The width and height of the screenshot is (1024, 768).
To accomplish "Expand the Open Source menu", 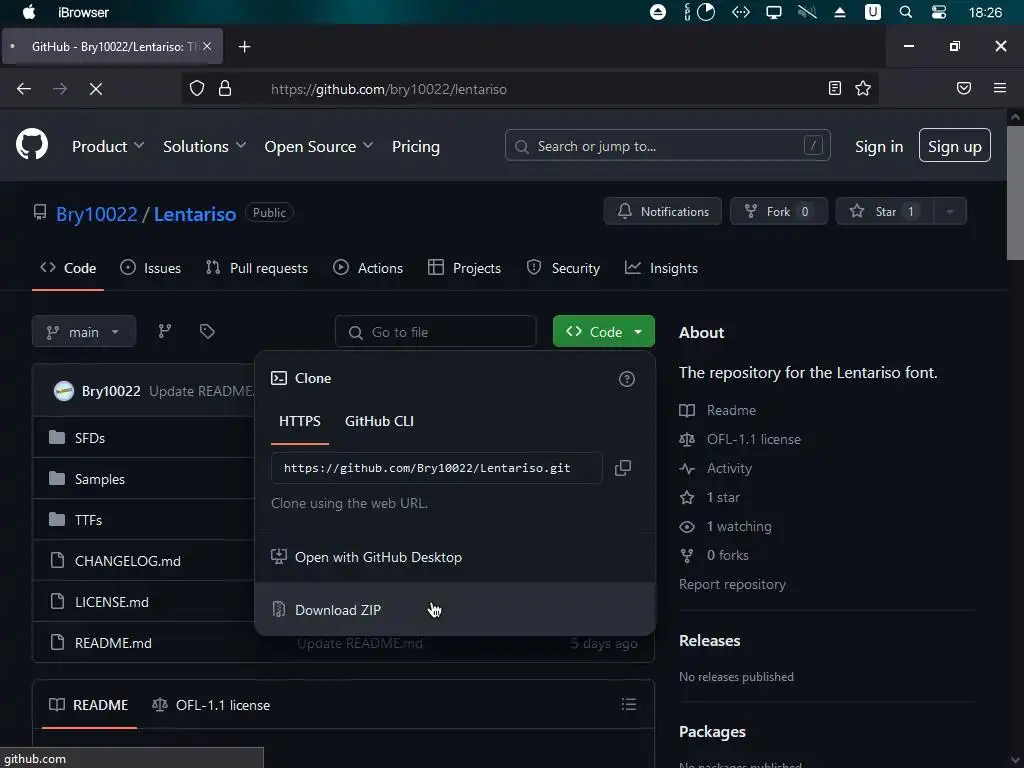I will 319,146.
